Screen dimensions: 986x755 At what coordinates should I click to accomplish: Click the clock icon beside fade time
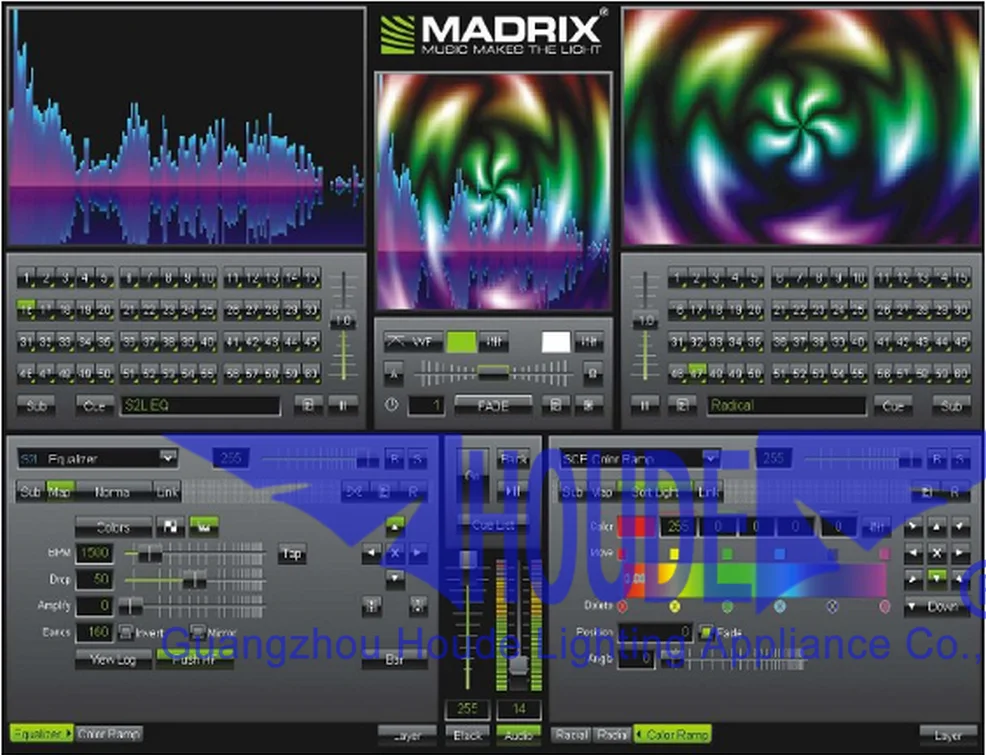tap(391, 405)
